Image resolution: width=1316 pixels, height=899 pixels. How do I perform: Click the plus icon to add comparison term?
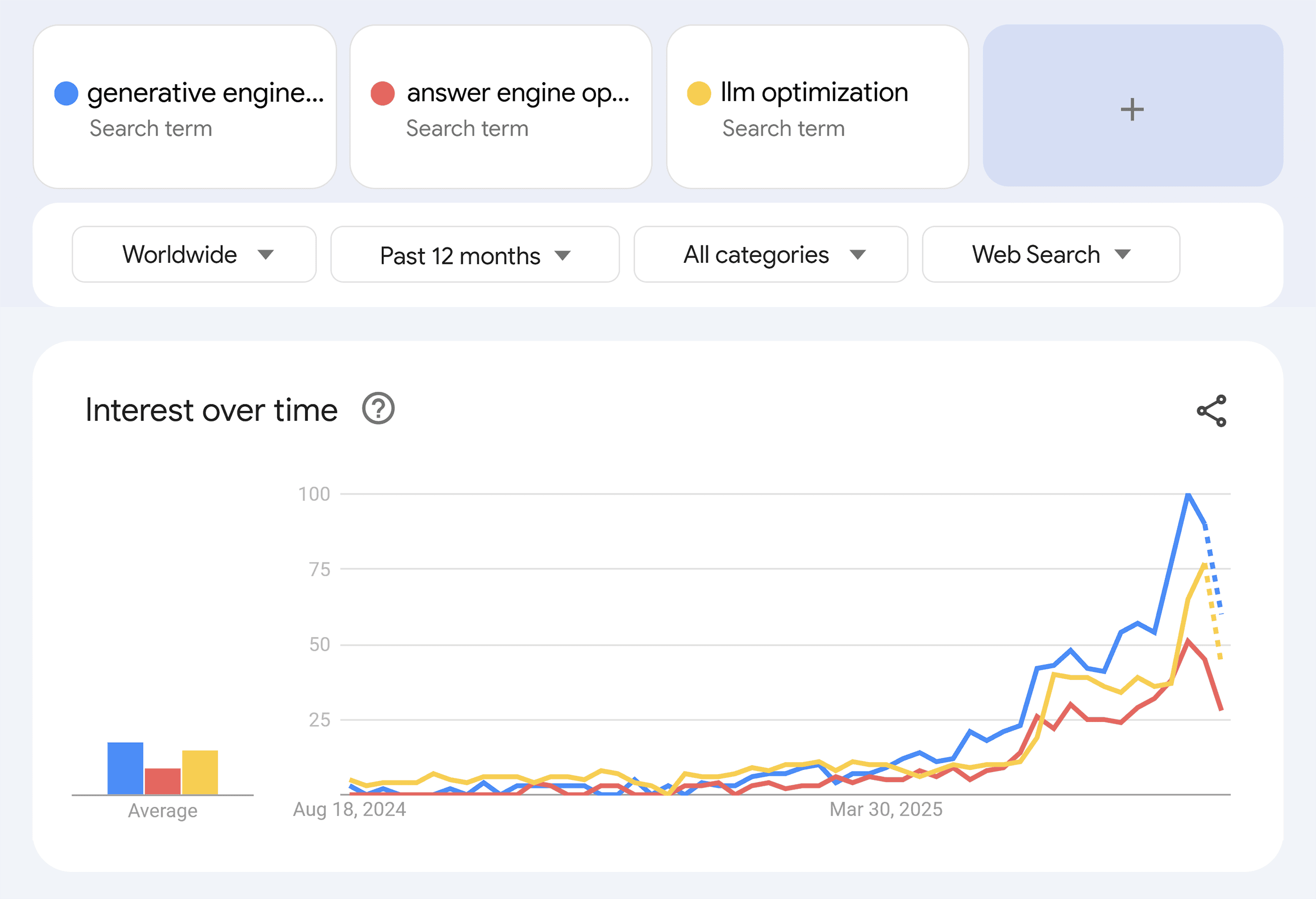(1131, 110)
